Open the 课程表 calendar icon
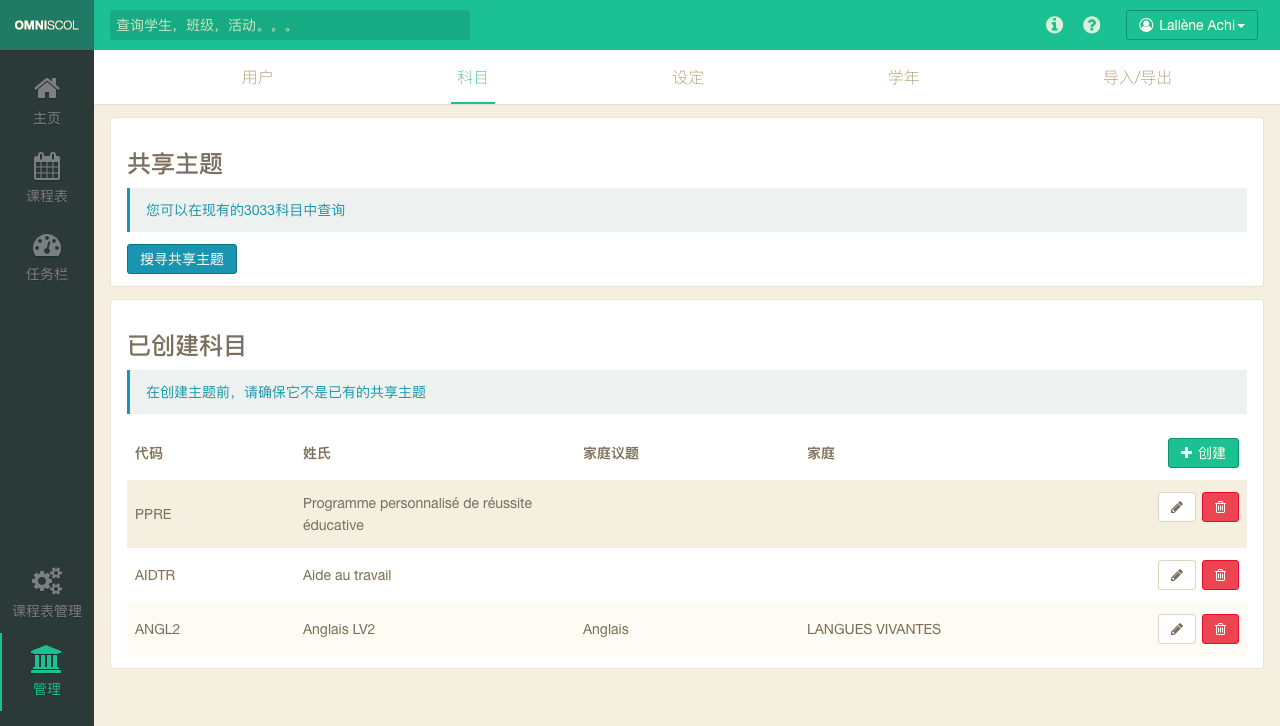This screenshot has width=1280, height=726. pyautogui.click(x=47, y=167)
